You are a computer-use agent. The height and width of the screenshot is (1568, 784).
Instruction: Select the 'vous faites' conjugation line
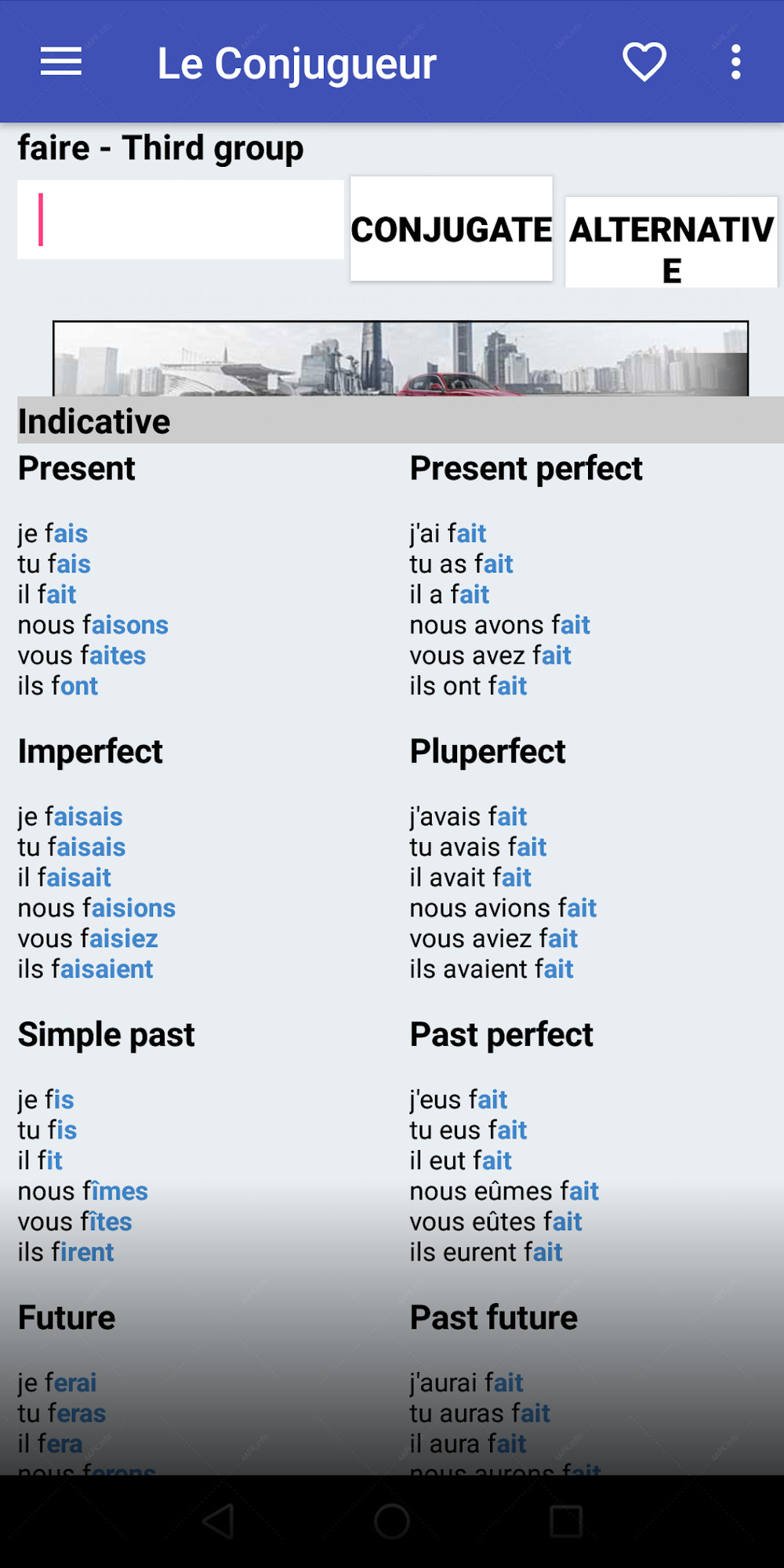click(82, 655)
